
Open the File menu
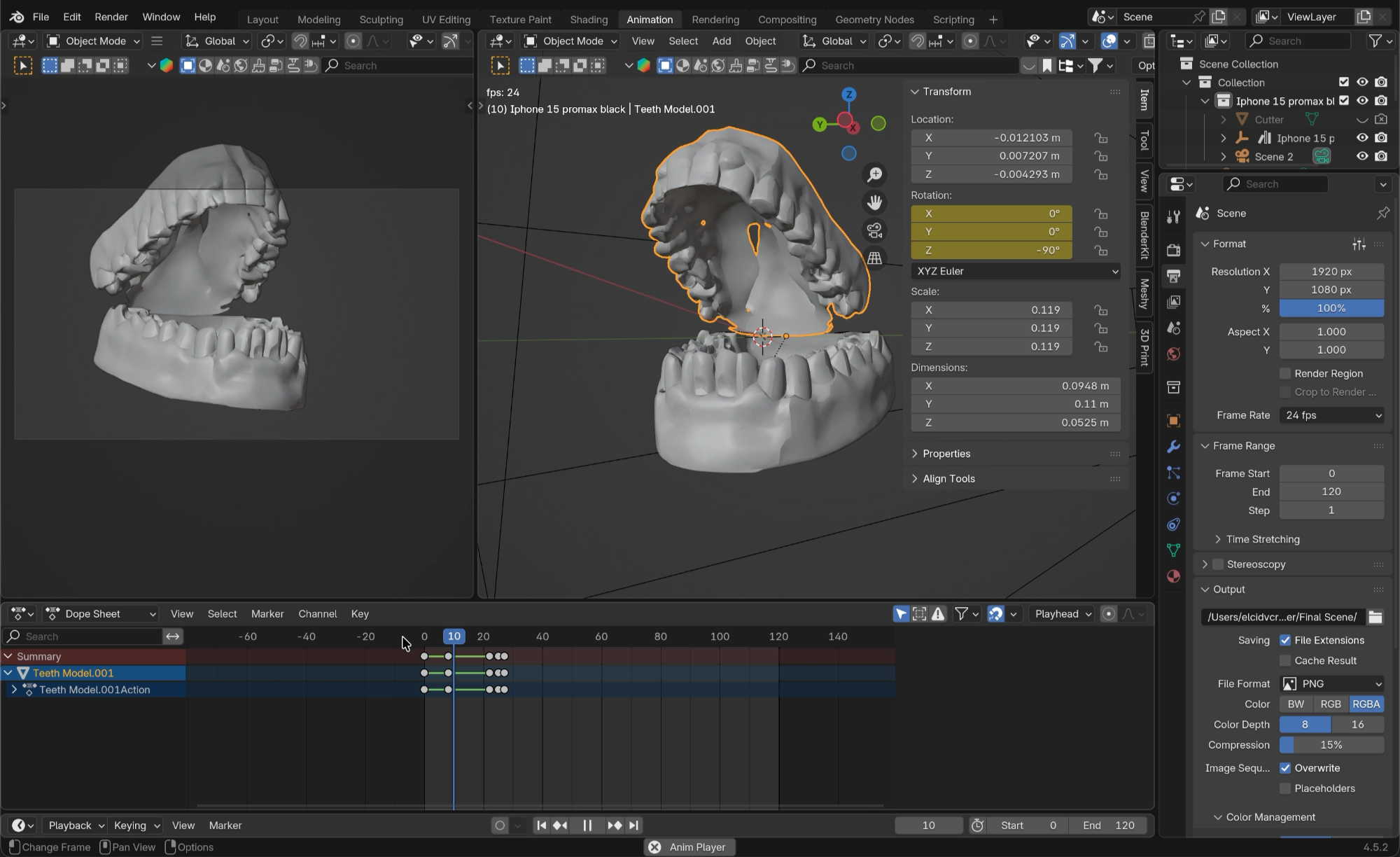pyautogui.click(x=41, y=17)
